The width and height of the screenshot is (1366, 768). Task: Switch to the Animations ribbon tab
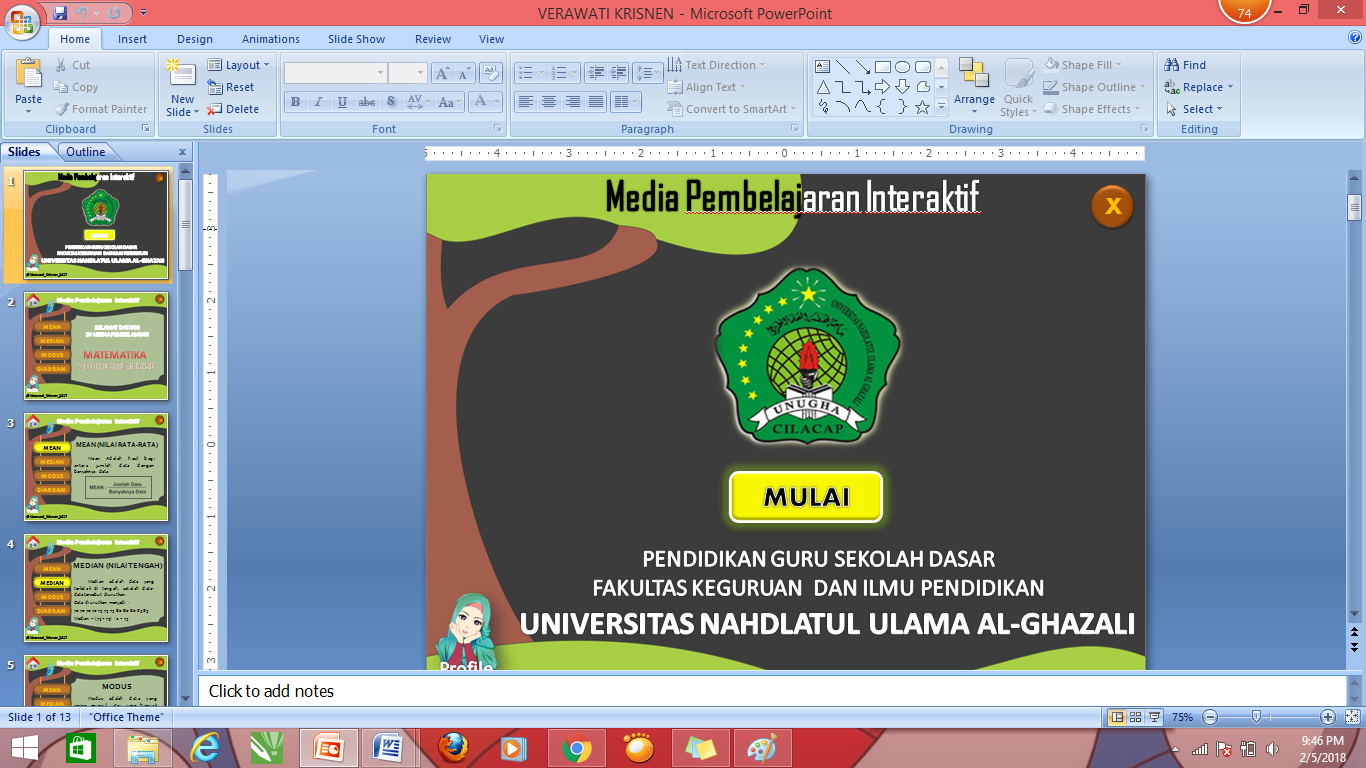[x=270, y=39]
